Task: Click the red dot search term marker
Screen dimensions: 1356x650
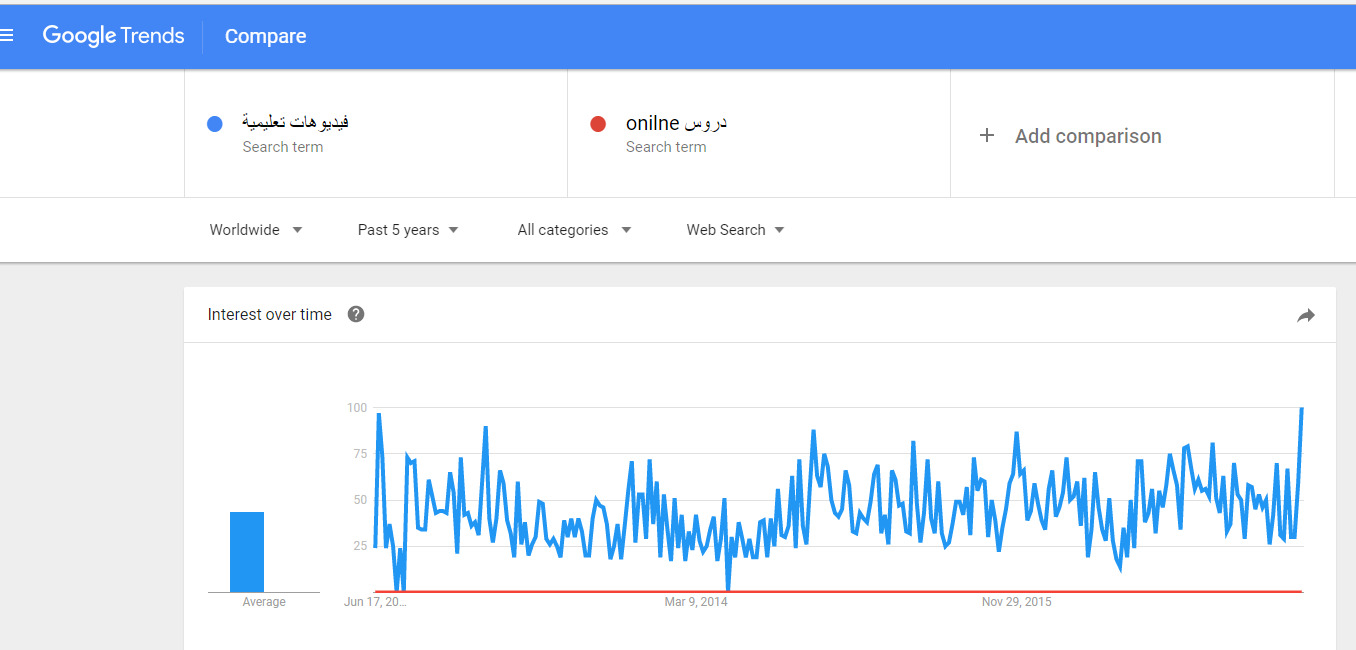Action: click(x=598, y=124)
